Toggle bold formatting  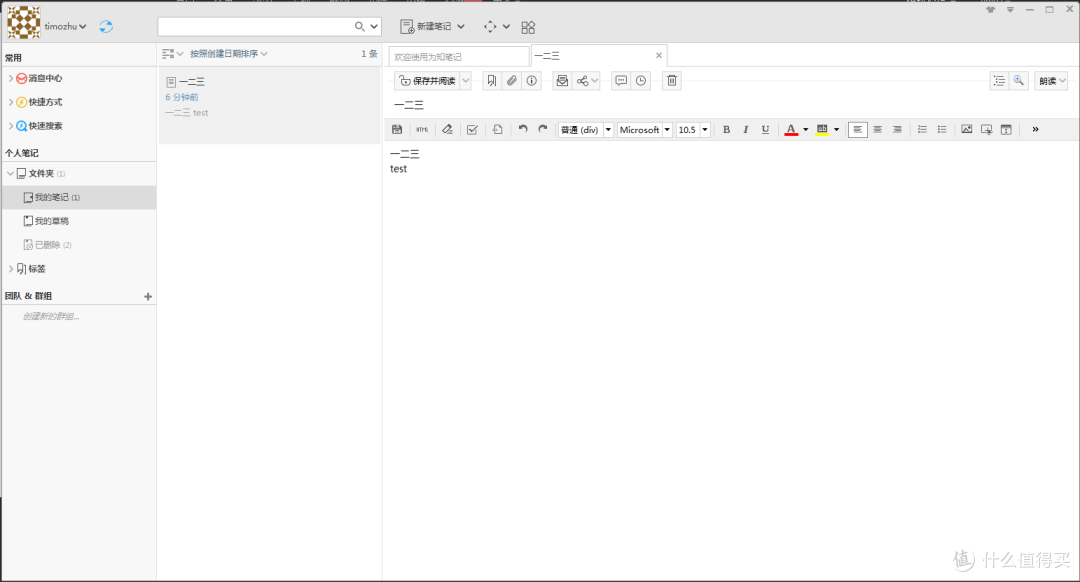[x=726, y=129]
